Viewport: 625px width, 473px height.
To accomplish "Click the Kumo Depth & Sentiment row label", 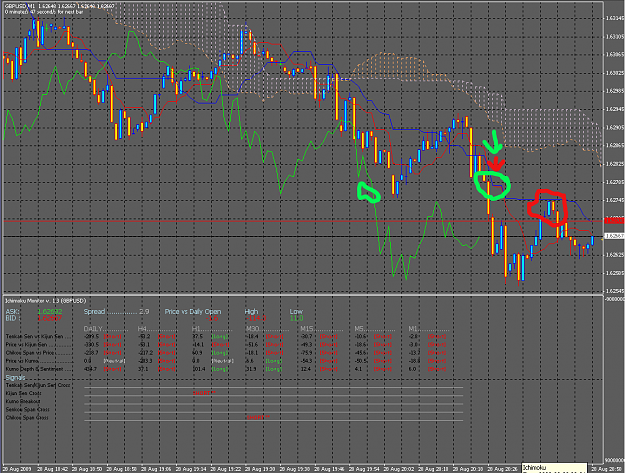I will coord(34,369).
